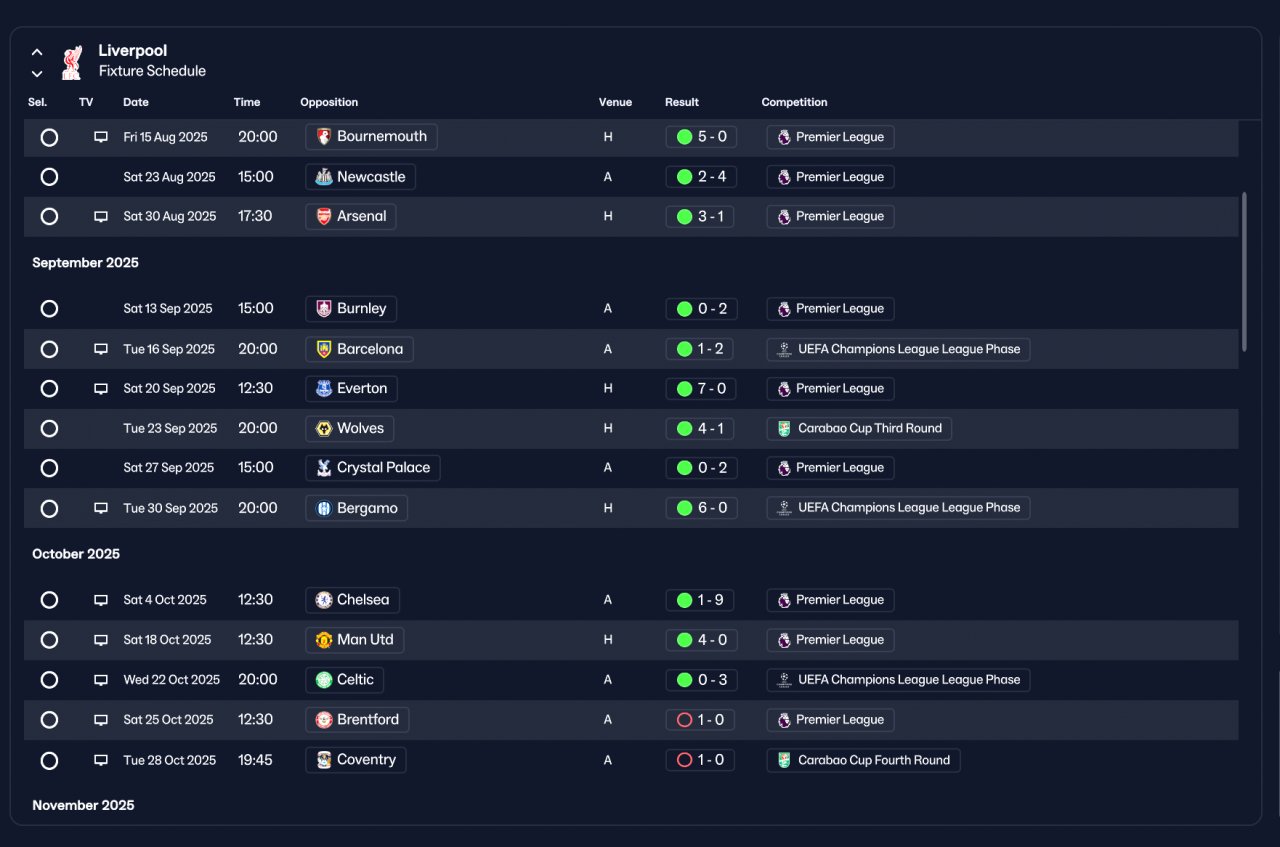Image resolution: width=1280 pixels, height=847 pixels.
Task: Click the TV icon on the Bournemouth fixture
Action: tap(101, 137)
